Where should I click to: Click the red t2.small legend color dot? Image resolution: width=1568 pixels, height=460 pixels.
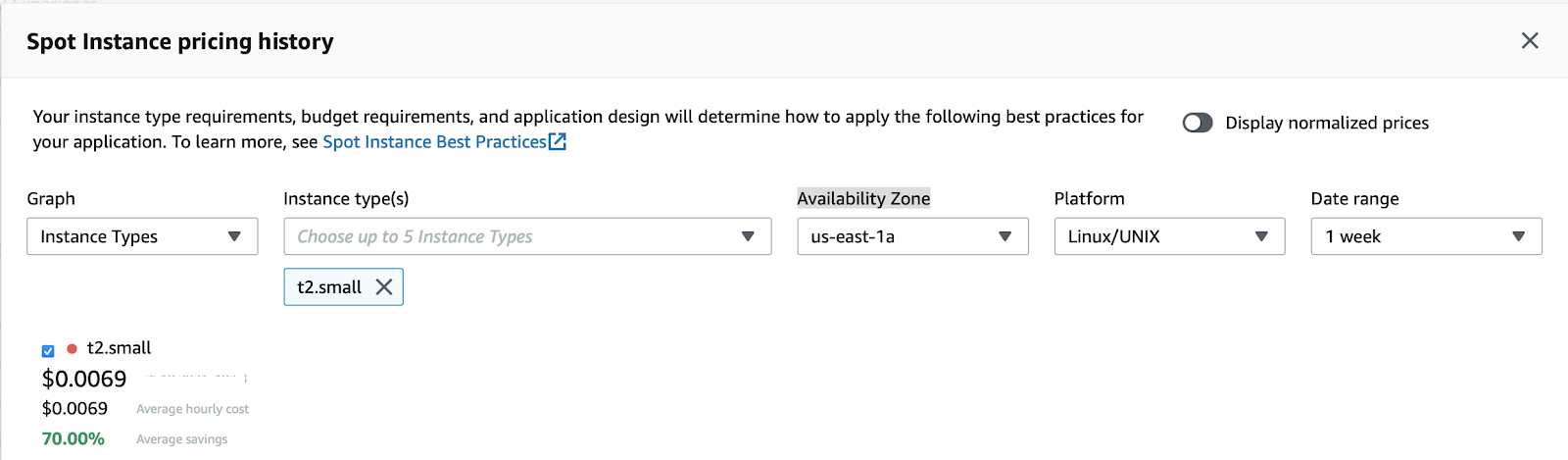(72, 348)
